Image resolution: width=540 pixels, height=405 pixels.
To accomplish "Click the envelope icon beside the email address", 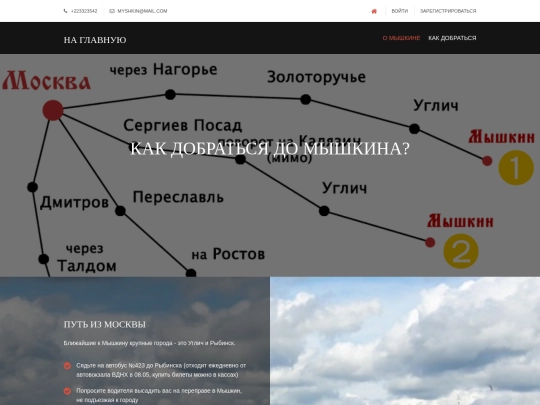I will (x=112, y=11).
